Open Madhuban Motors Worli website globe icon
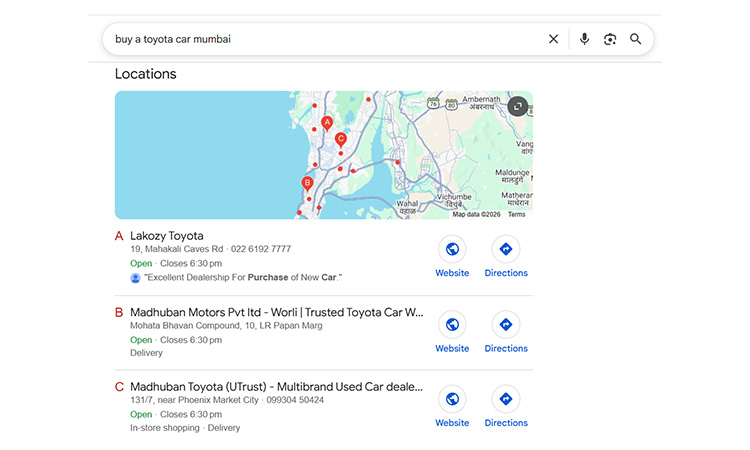 click(452, 324)
